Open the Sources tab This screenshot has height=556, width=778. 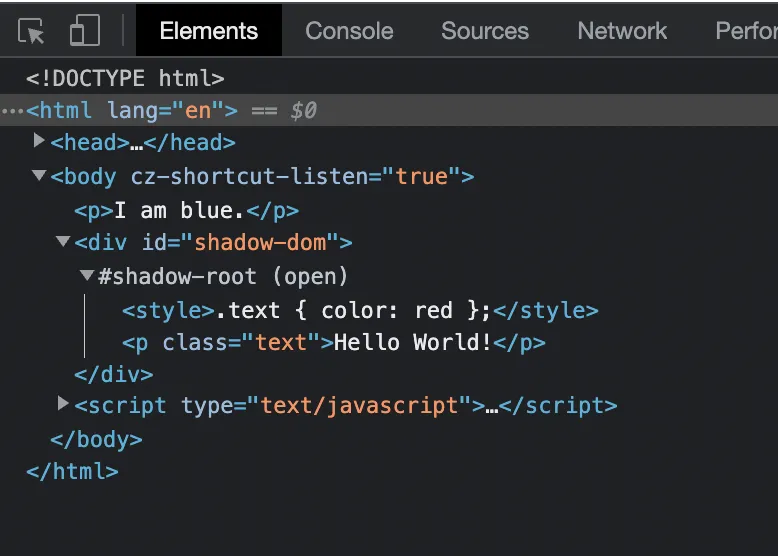point(485,31)
